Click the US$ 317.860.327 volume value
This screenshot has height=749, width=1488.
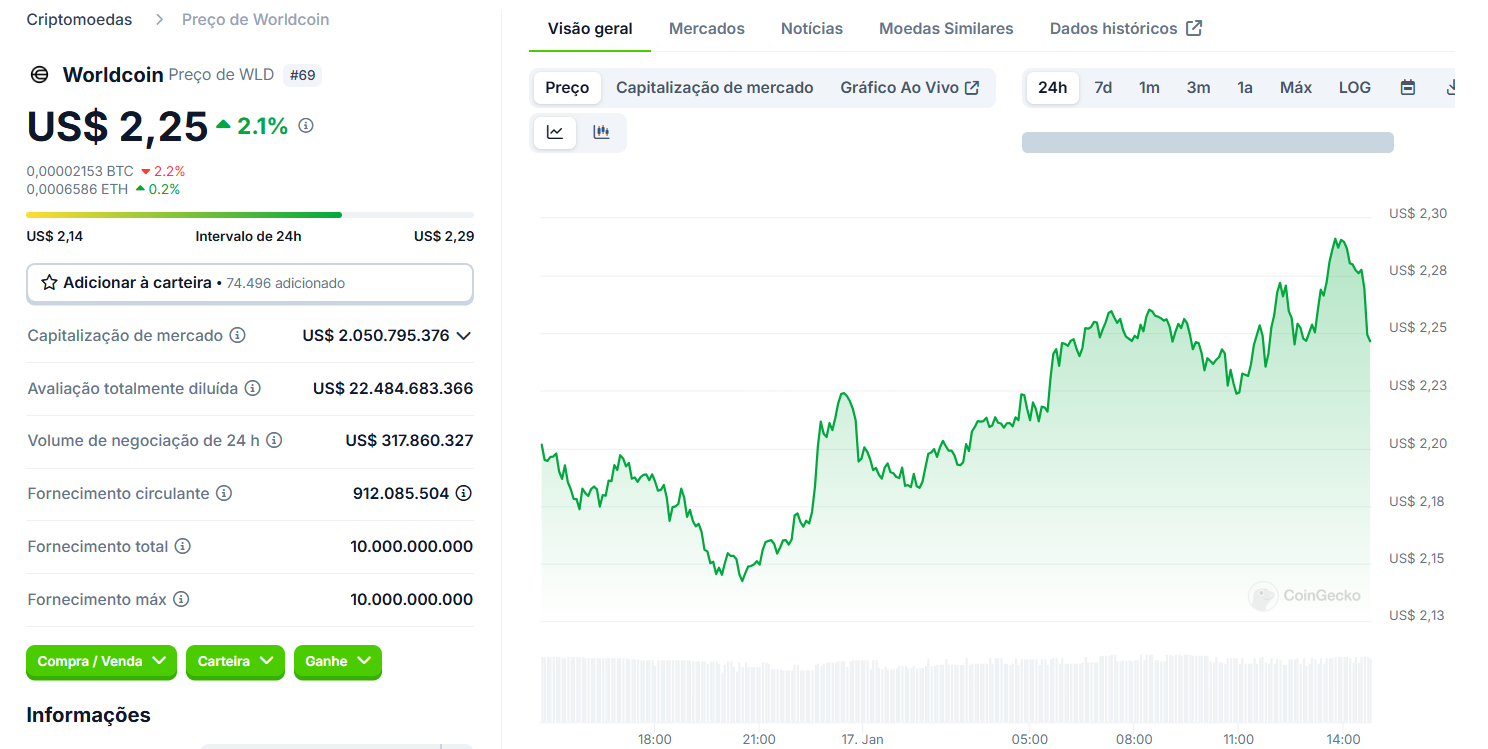pos(409,441)
